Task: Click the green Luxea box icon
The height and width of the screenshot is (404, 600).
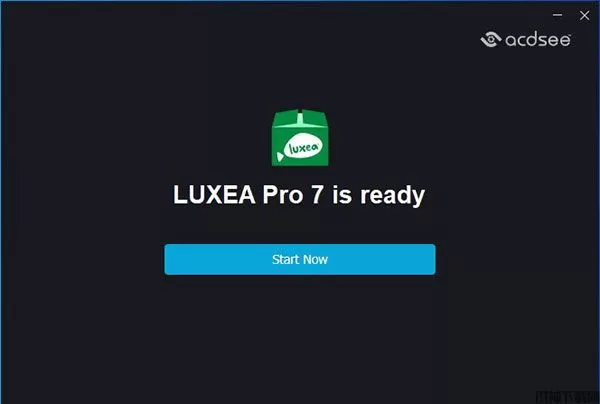Action: click(300, 138)
